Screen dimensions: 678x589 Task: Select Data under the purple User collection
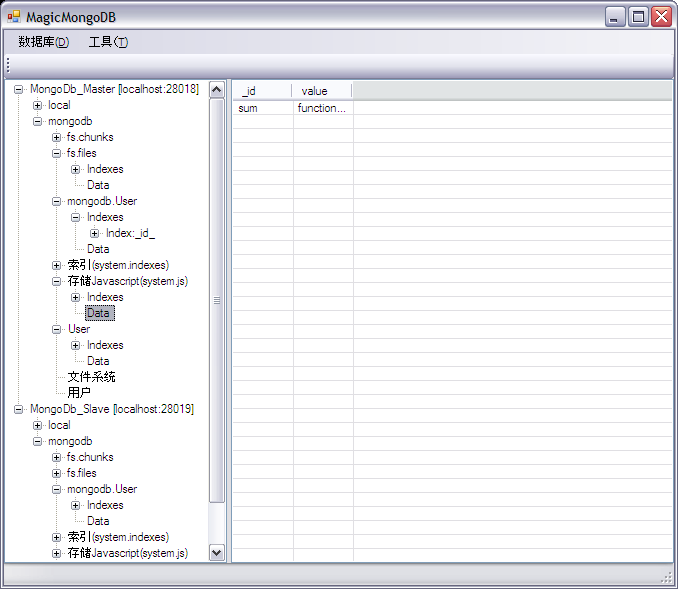tap(98, 361)
